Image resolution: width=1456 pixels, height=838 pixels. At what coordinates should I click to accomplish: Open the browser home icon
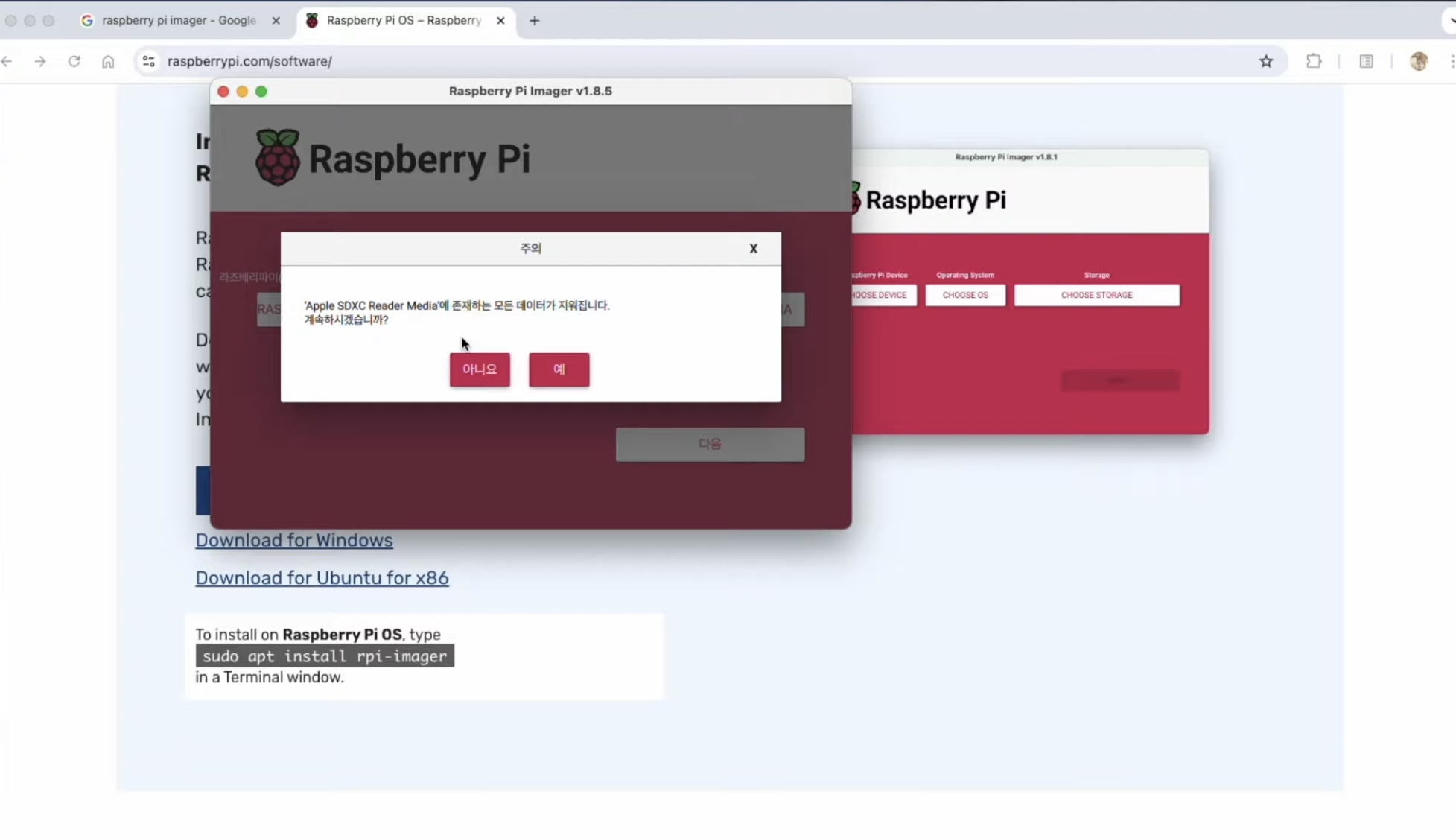pos(108,61)
